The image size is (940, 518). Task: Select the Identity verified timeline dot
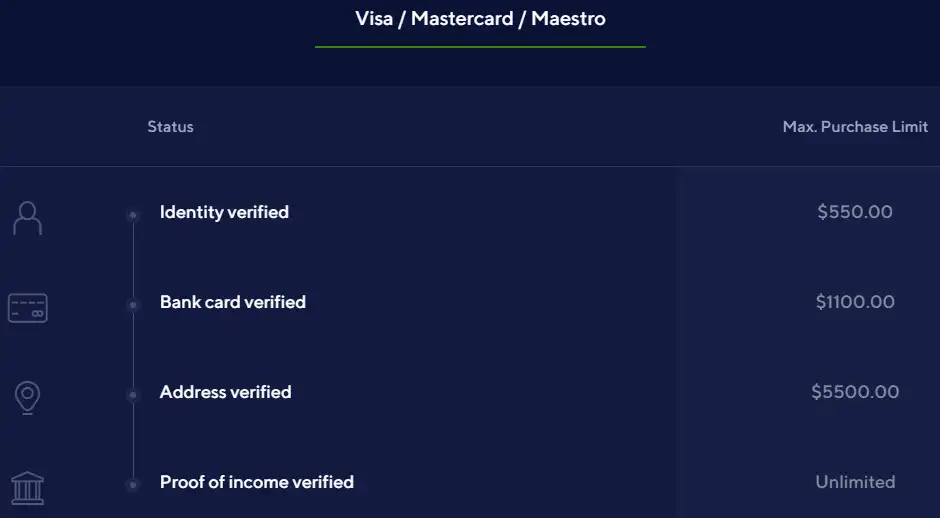[x=133, y=215]
